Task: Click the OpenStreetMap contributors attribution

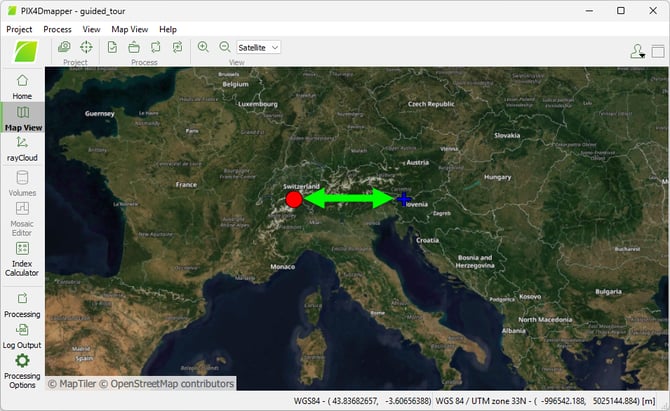Action: [x=167, y=384]
